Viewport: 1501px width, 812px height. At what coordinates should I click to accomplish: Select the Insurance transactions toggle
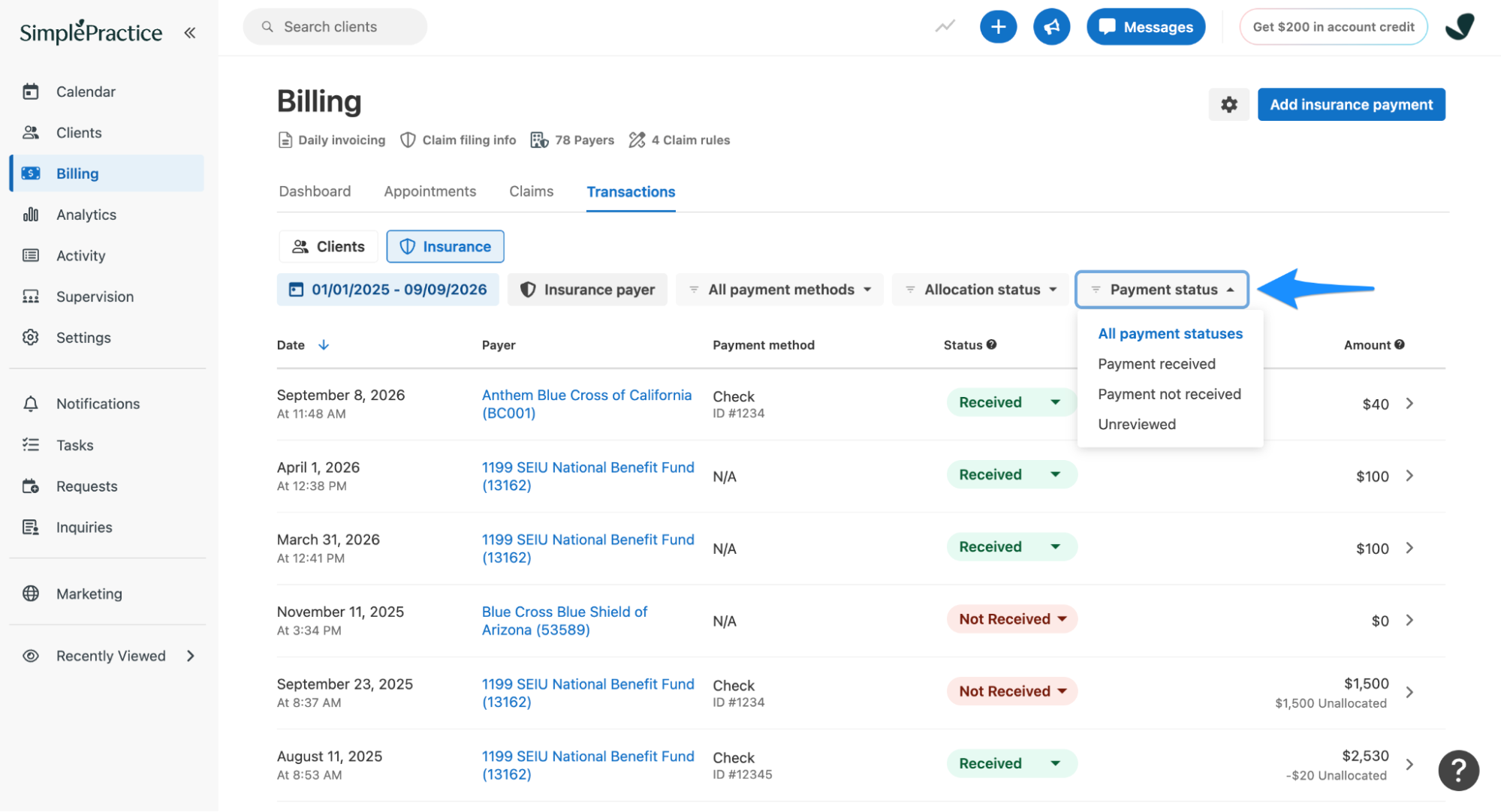(445, 247)
